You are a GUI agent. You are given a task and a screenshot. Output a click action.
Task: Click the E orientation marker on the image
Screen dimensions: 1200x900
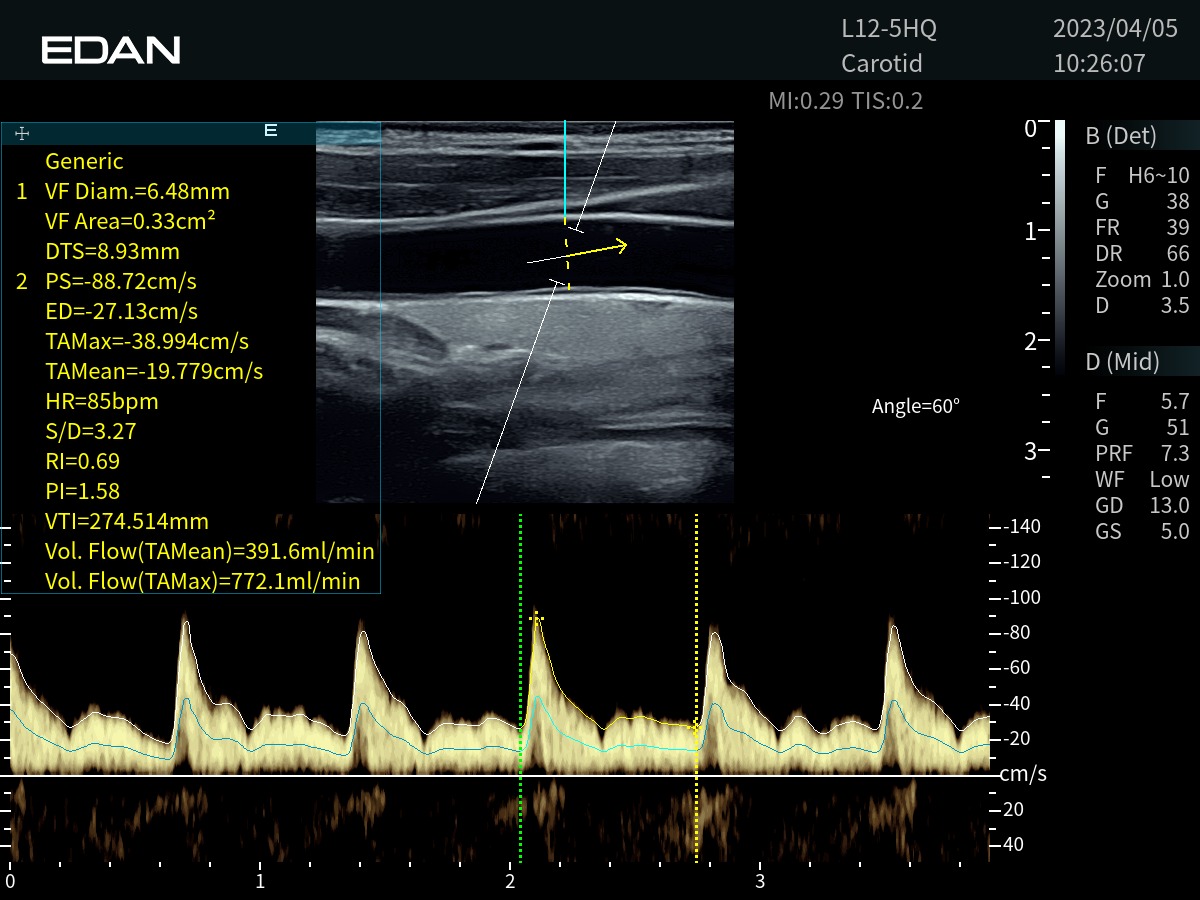click(270, 131)
